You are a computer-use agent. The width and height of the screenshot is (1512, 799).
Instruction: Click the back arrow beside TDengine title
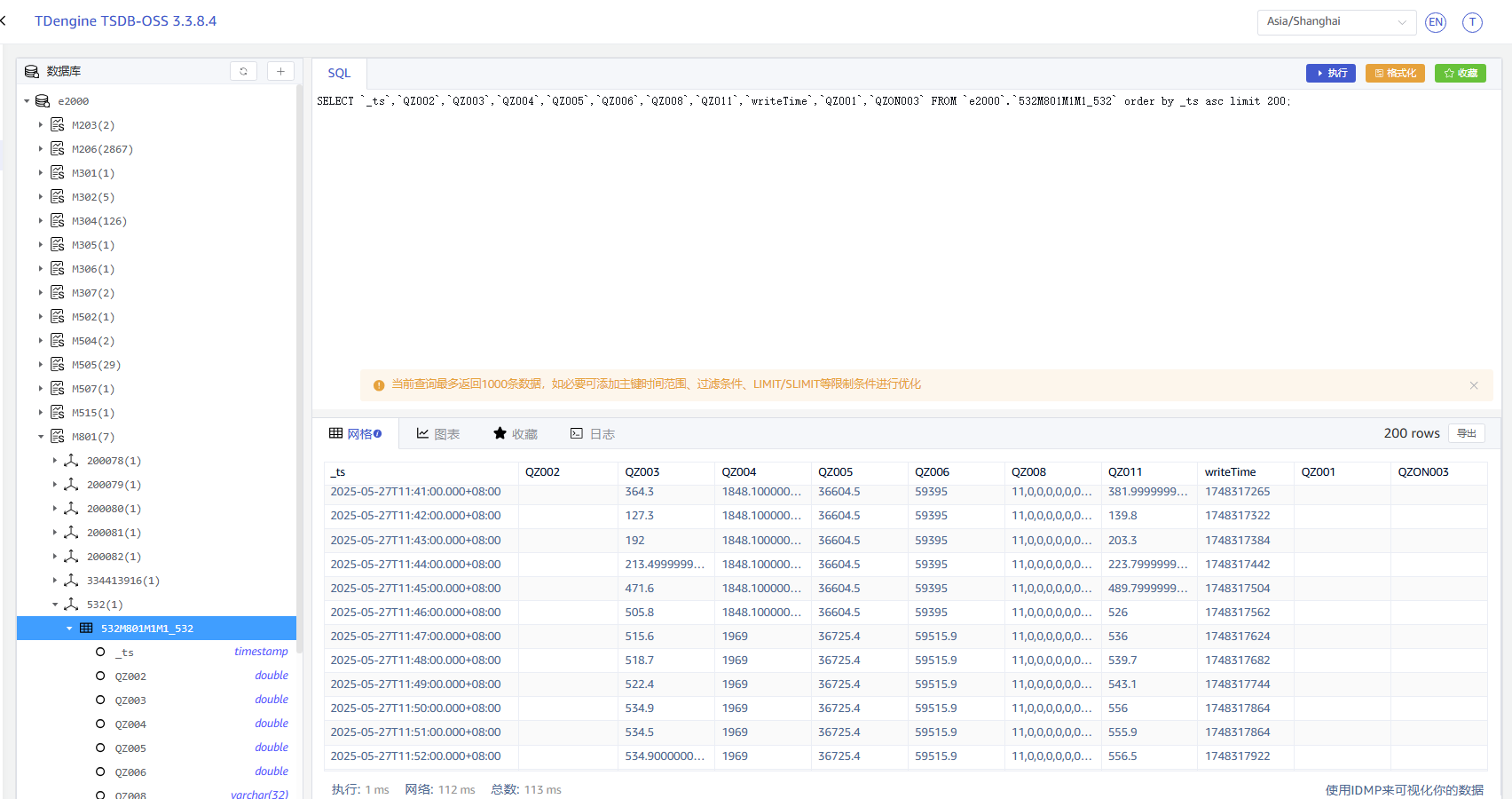click(x=4, y=20)
